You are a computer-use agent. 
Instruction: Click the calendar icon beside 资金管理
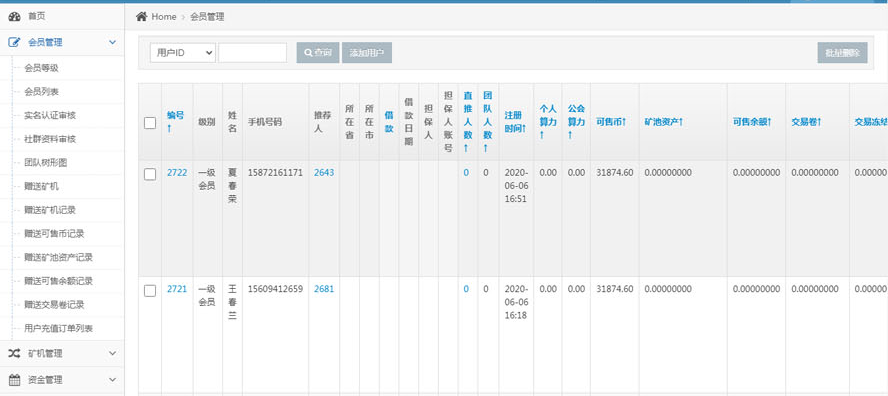point(14,380)
